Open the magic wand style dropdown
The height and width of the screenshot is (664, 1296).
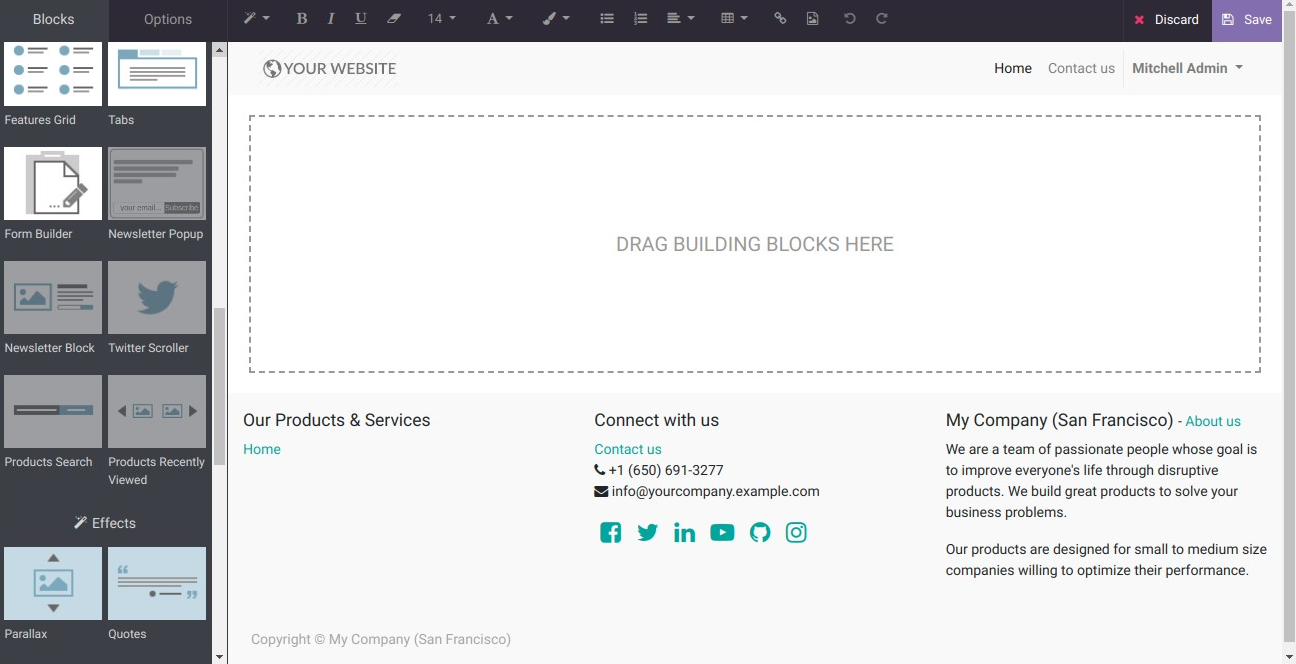(256, 19)
